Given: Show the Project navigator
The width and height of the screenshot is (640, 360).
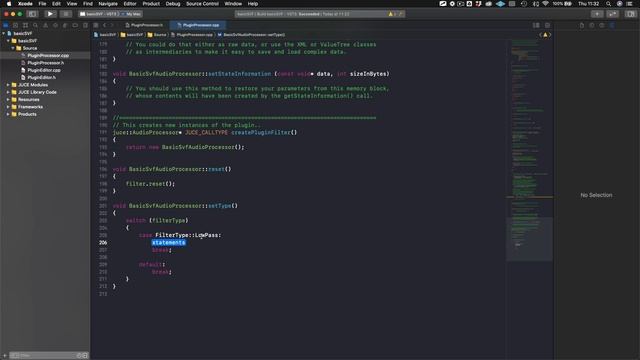Looking at the screenshot, I should click(x=6, y=25).
